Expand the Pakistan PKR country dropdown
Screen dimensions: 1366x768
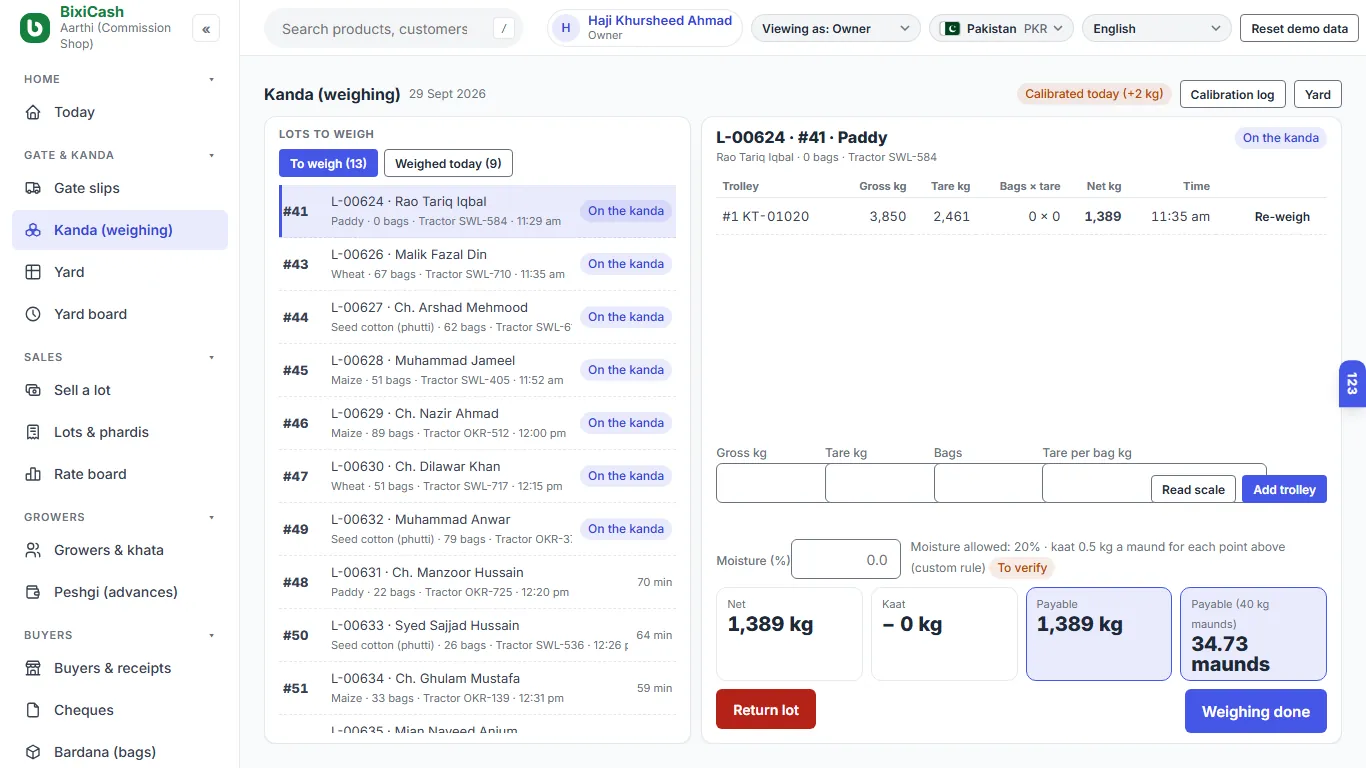tap(1001, 29)
